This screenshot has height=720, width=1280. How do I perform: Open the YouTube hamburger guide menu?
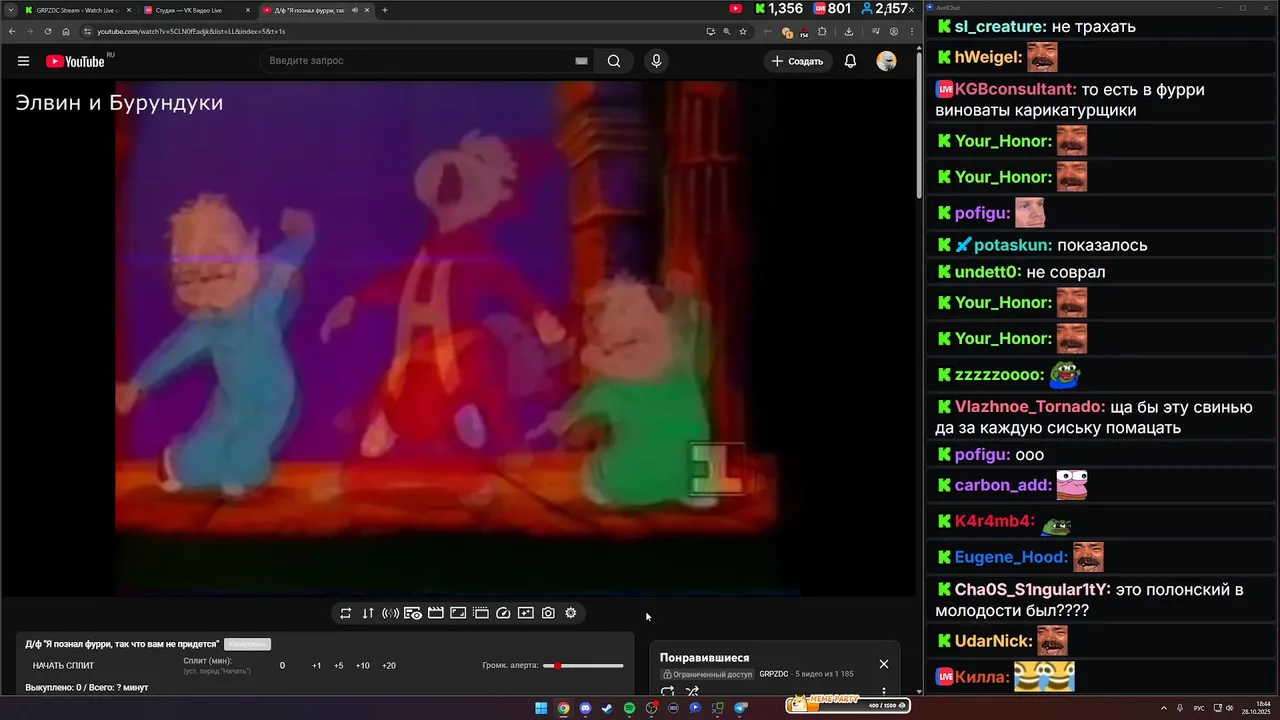pos(23,61)
